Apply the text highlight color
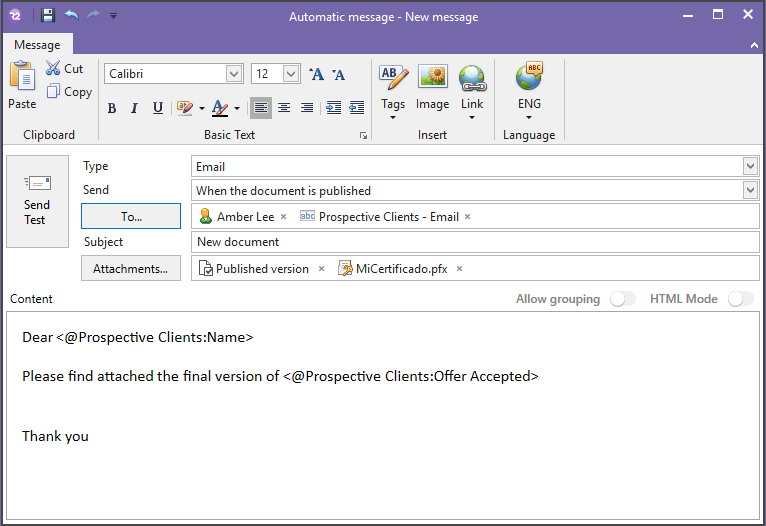The width and height of the screenshot is (766, 526). pos(185,108)
